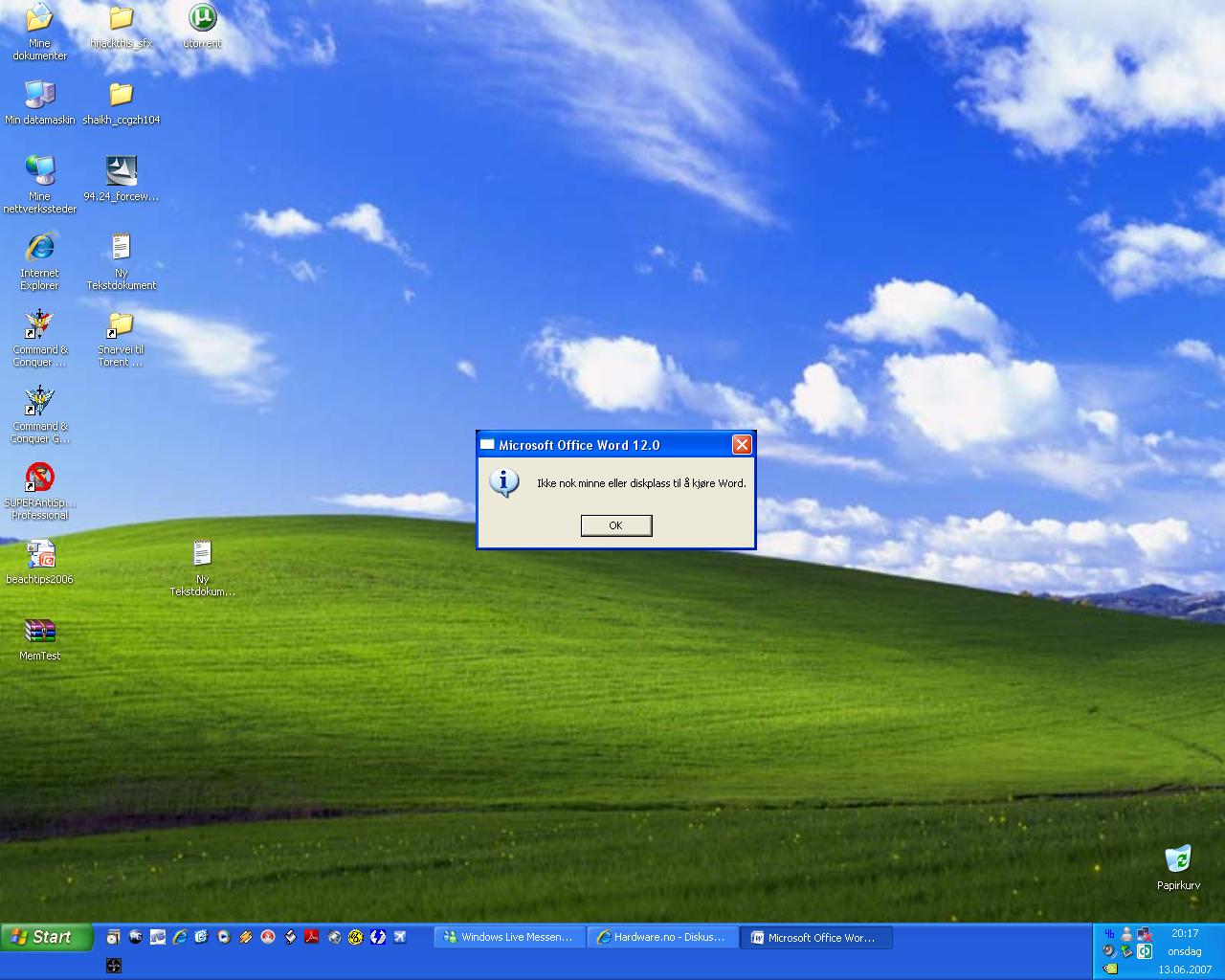Select the 94.24_forcew... installer icon
Image resolution: width=1225 pixels, height=980 pixels.
121,179
